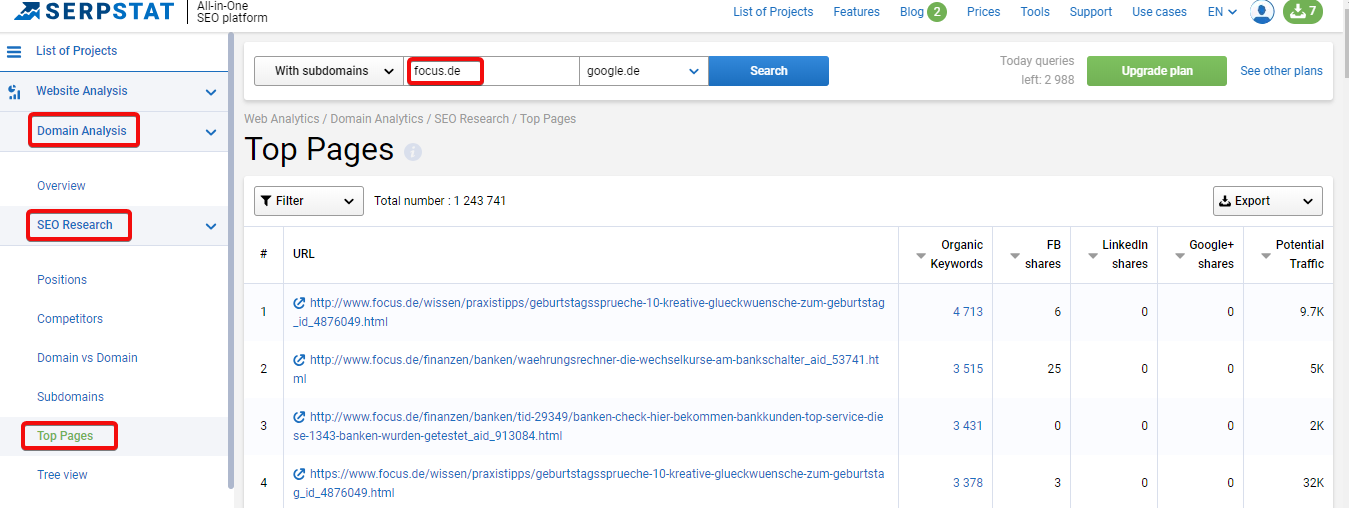The width and height of the screenshot is (1349, 508).
Task: Open the waehrungsrechner URL in row 2
Action: pos(586,369)
